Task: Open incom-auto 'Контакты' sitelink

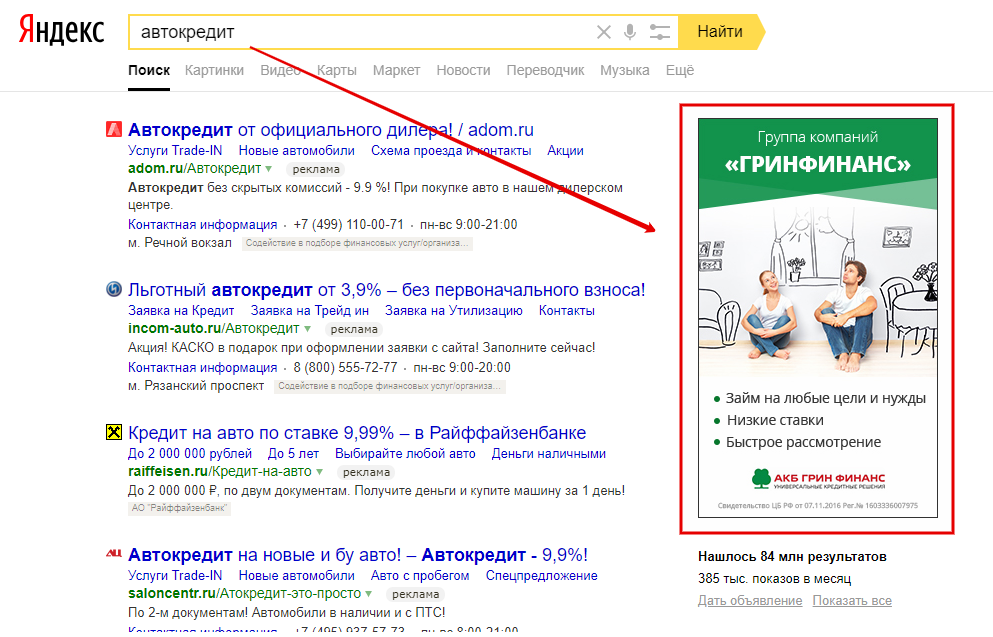Action: (567, 311)
